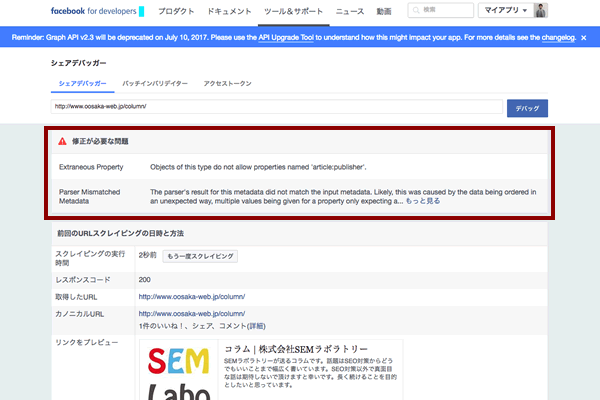Open the カノニカルURL link
Viewport: 600px width, 400px height.
pos(192,313)
